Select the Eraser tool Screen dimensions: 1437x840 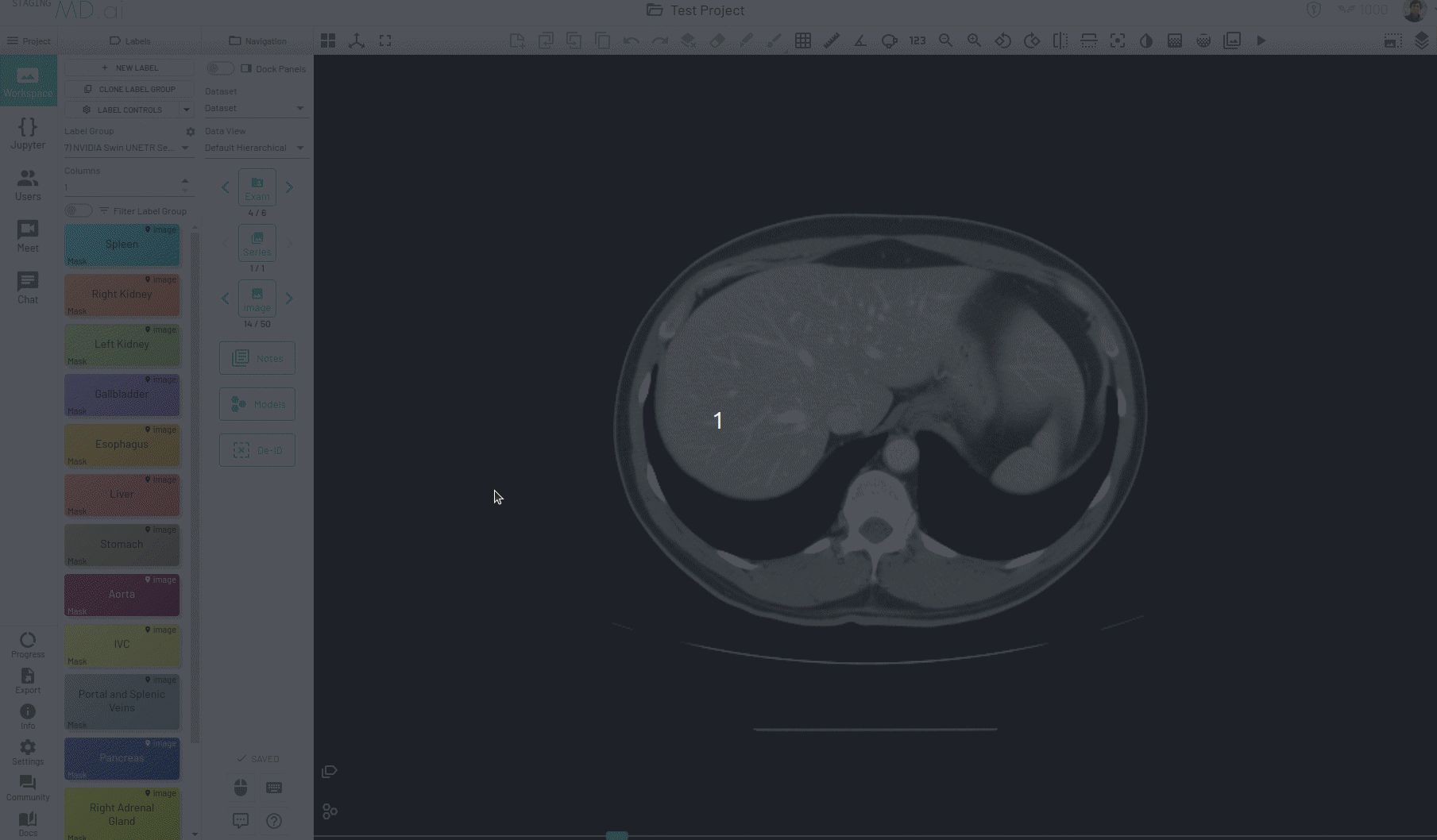click(717, 40)
